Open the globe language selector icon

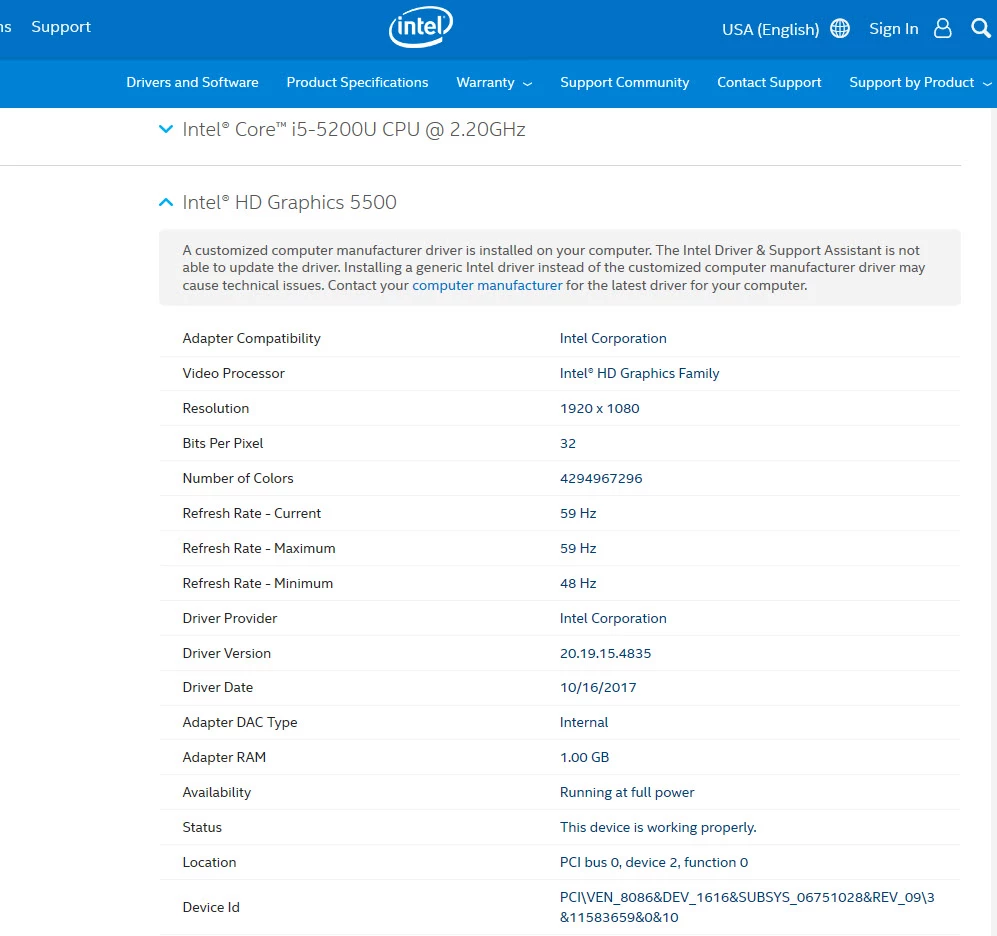coord(839,29)
